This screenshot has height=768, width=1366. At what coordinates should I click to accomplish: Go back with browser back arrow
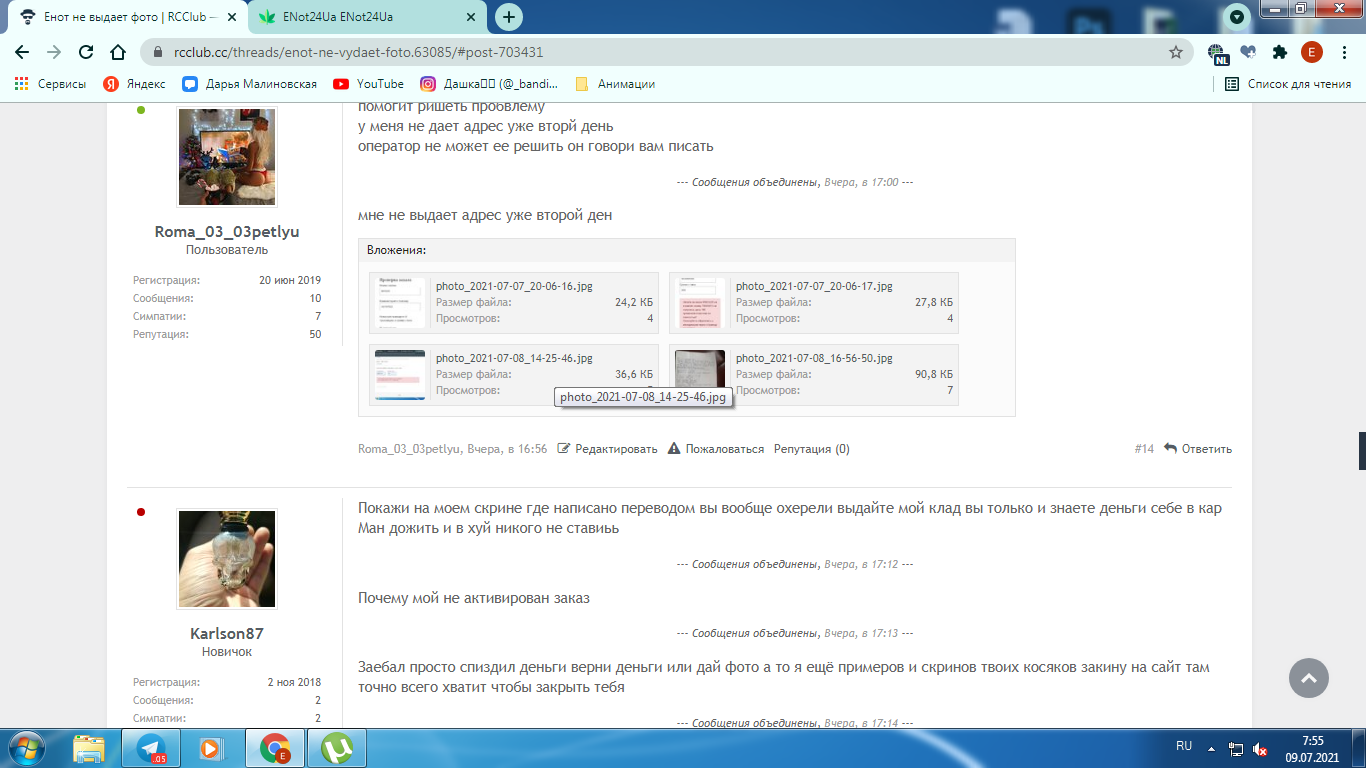(22, 52)
